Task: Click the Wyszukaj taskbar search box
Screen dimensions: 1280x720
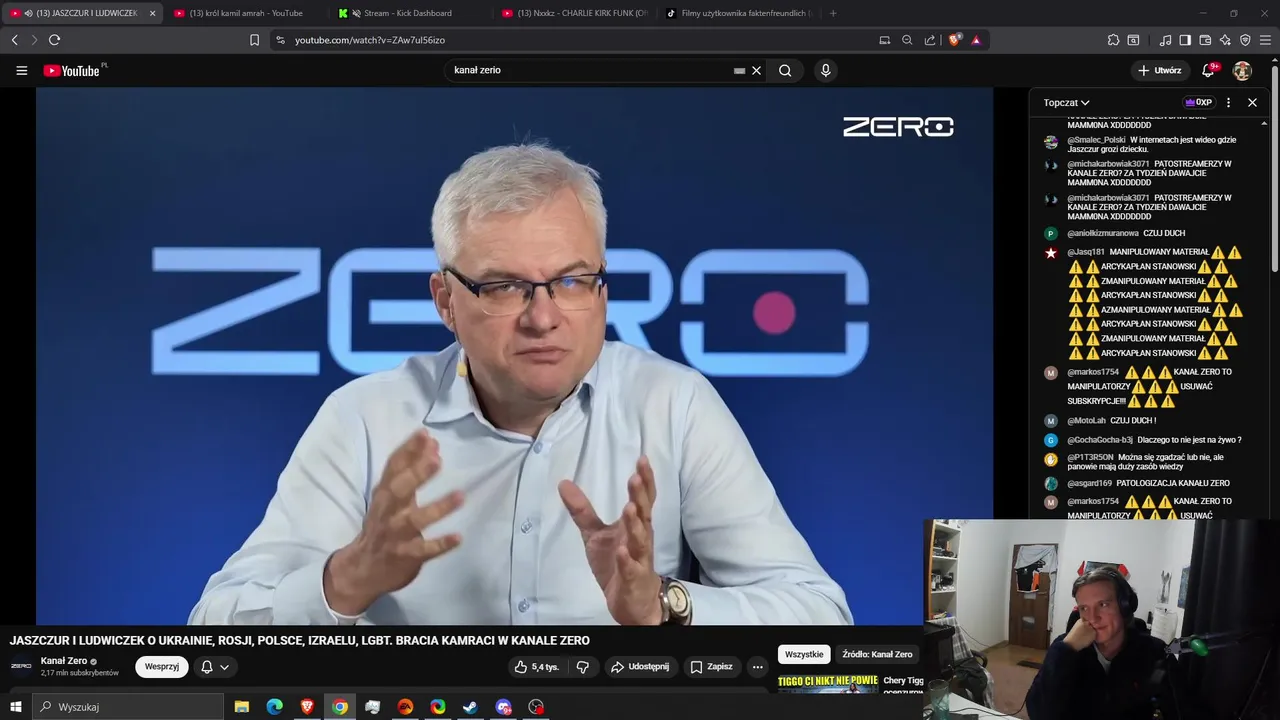Action: (128, 707)
